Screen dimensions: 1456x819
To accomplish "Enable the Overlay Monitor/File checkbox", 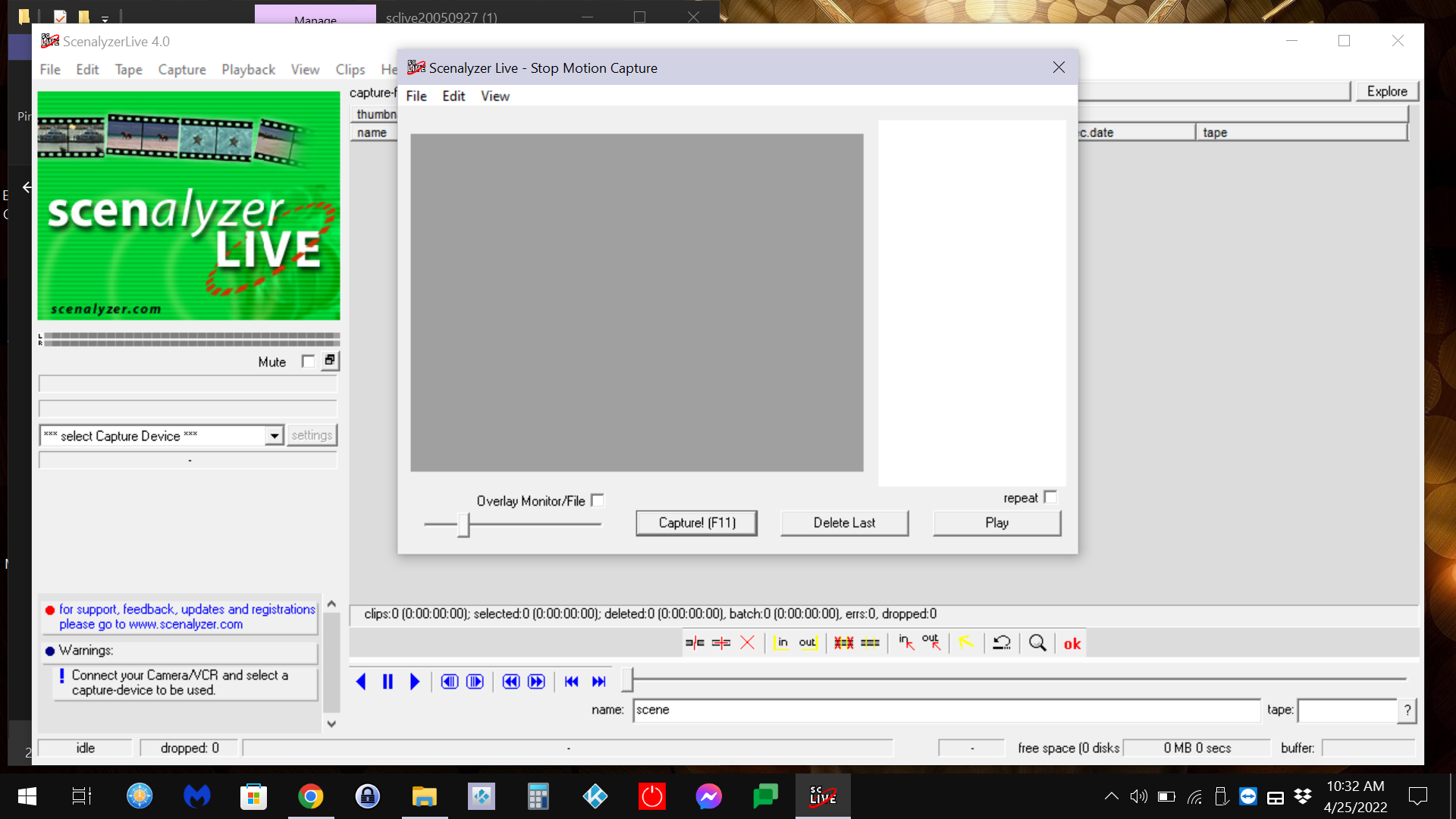I will (x=598, y=500).
